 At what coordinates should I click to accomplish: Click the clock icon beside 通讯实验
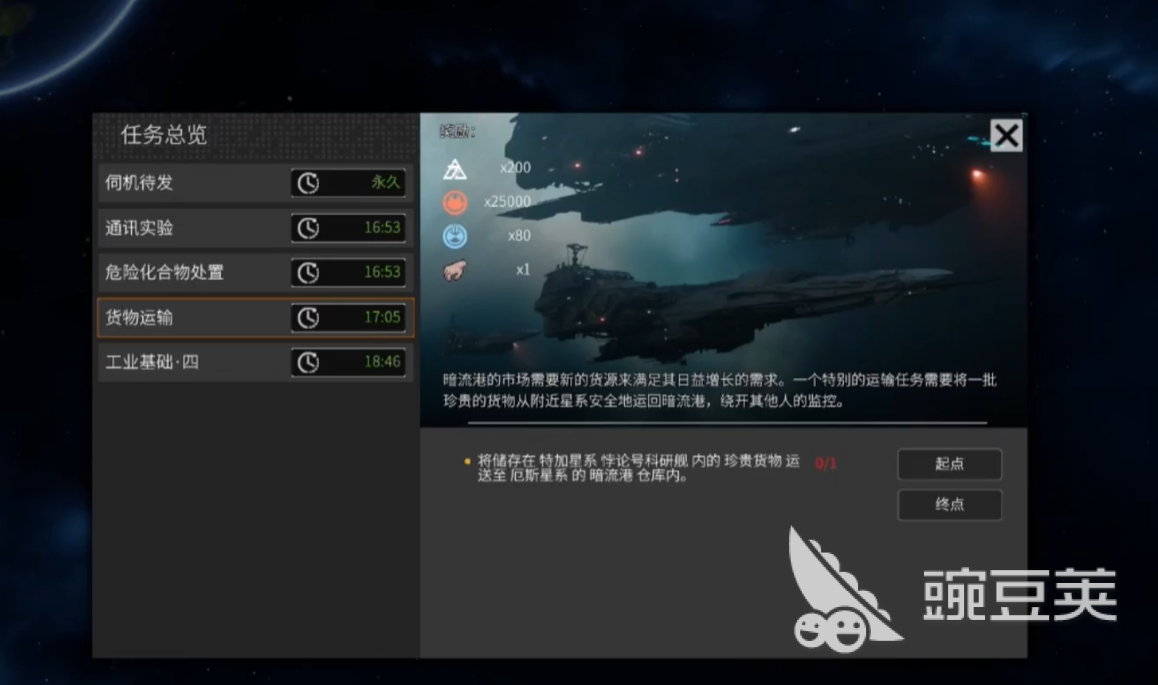point(308,228)
